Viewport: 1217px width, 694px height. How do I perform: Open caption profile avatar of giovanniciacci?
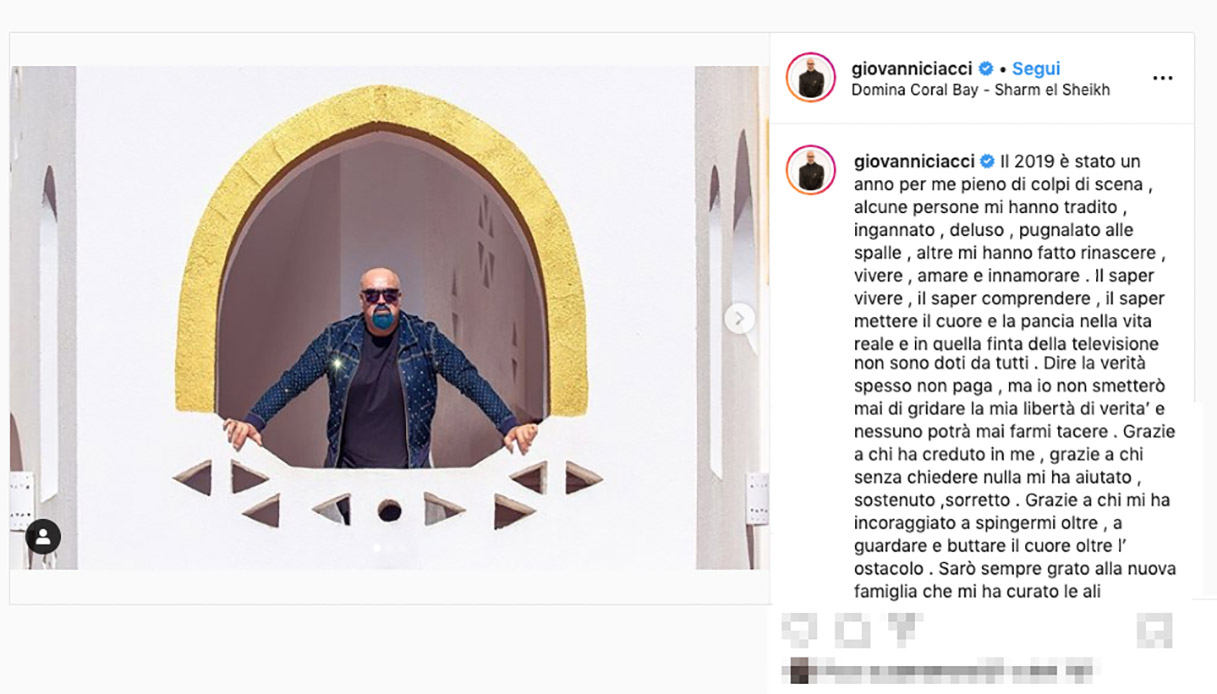(810, 170)
